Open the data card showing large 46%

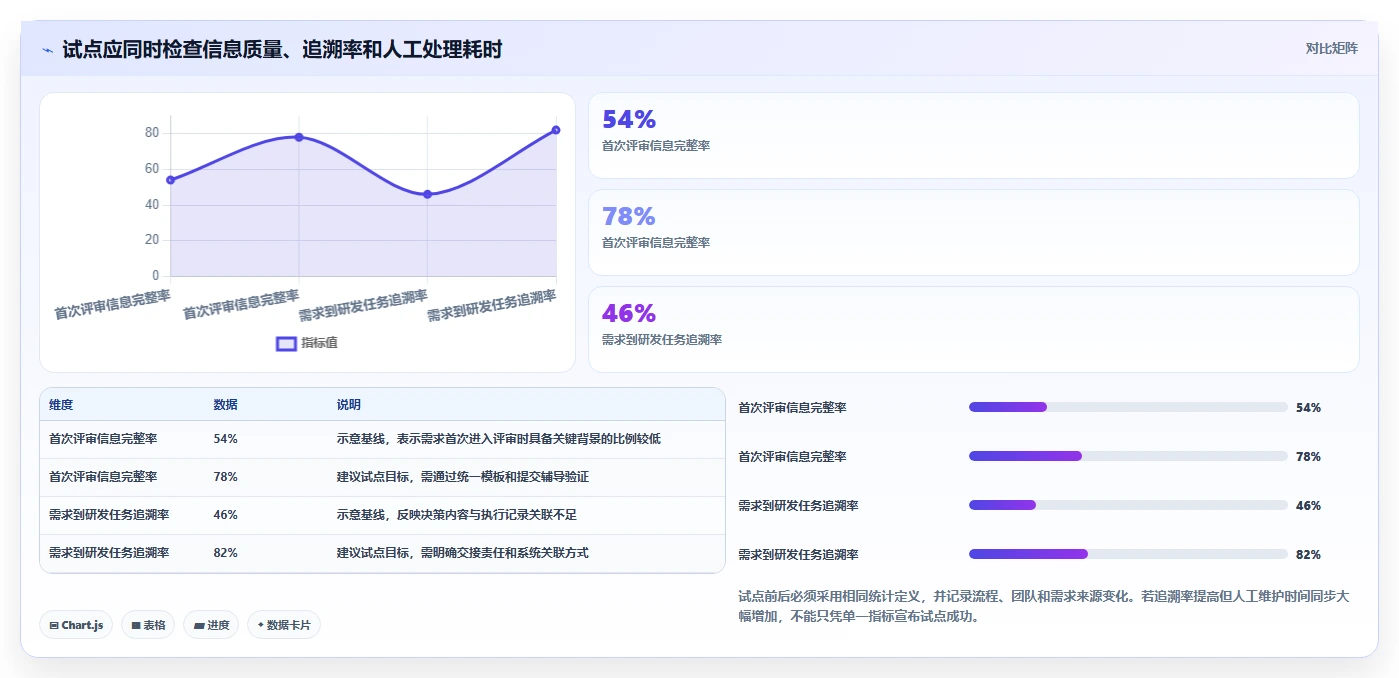(973, 329)
